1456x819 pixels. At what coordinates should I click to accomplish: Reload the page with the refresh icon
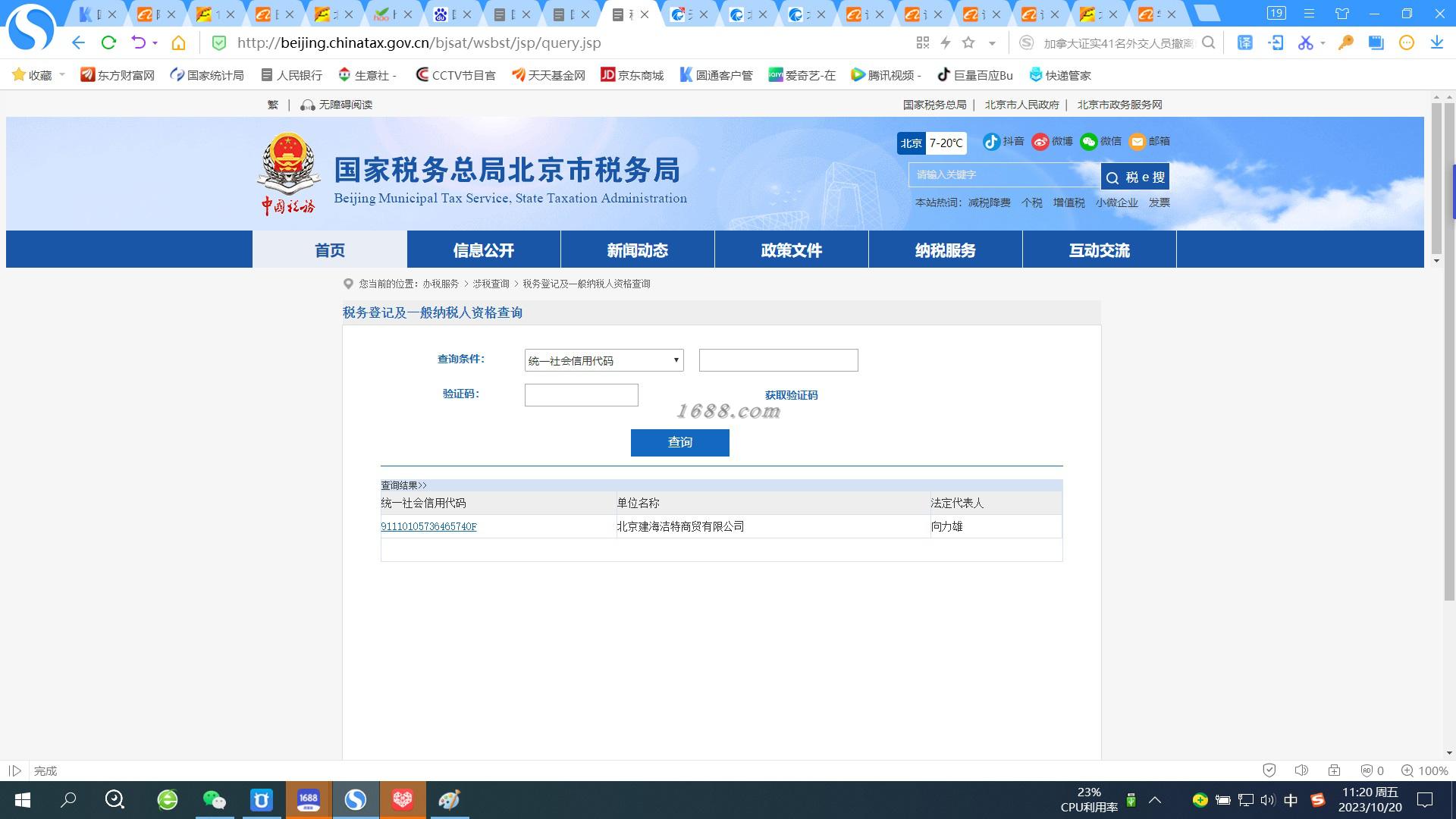(108, 43)
